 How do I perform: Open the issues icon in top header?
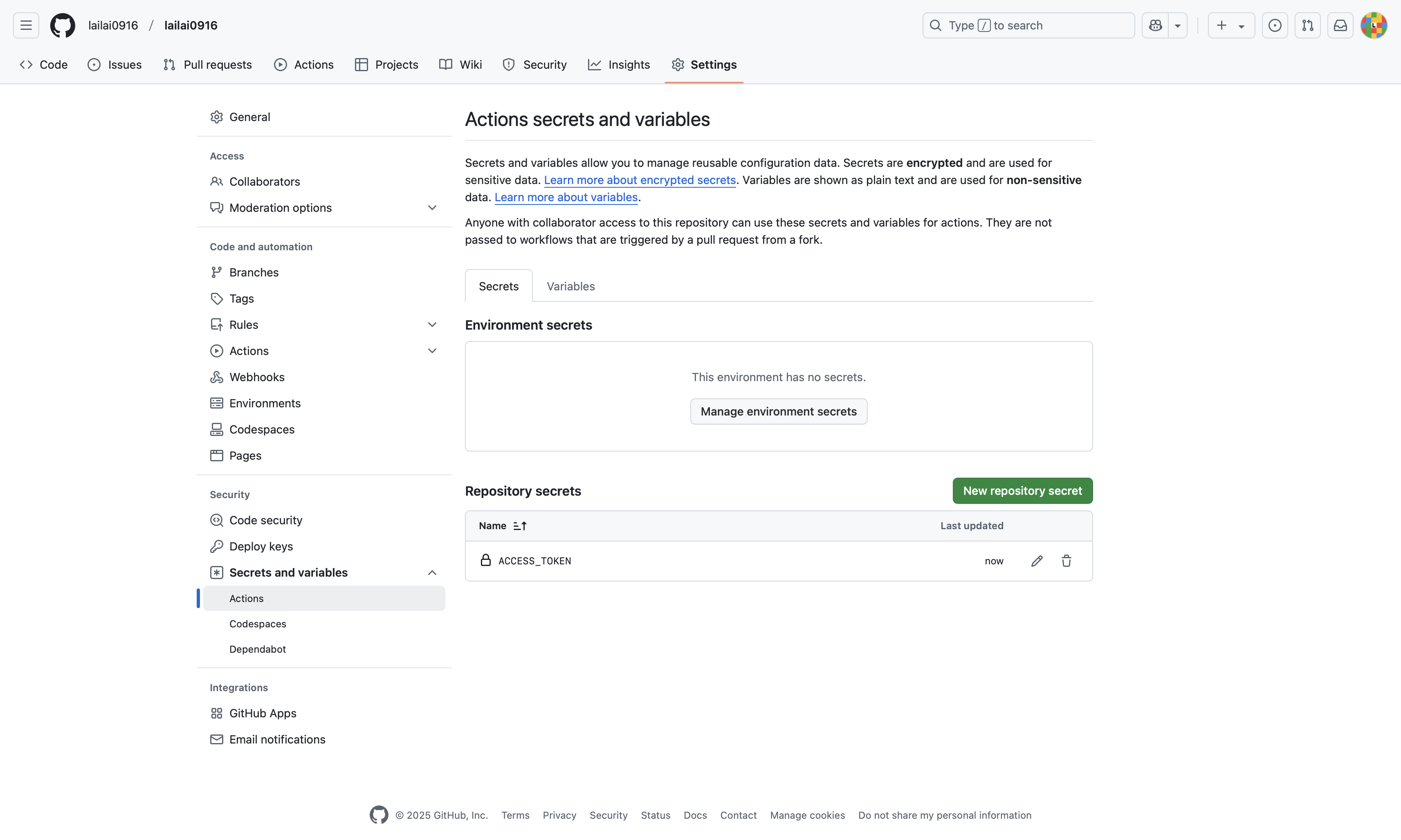[x=1274, y=25]
